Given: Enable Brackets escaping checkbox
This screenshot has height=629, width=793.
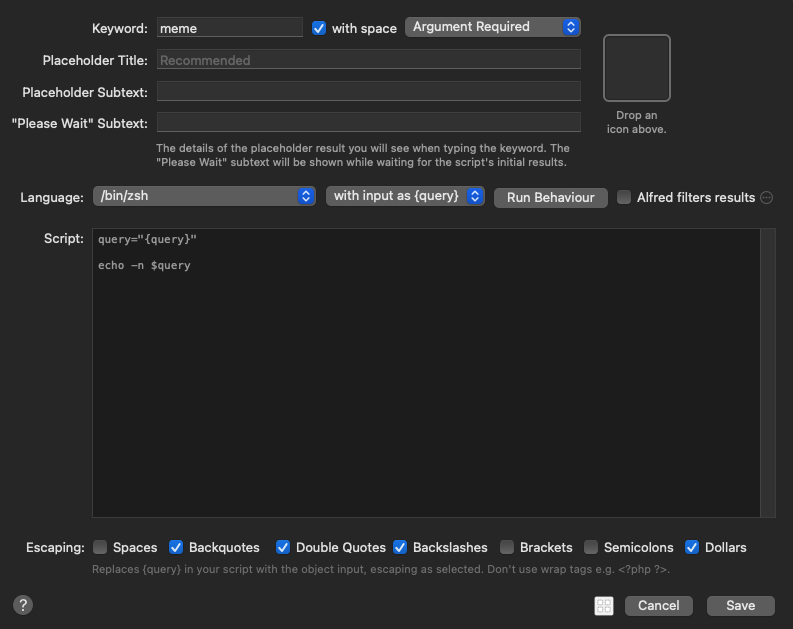Looking at the screenshot, I should [507, 547].
